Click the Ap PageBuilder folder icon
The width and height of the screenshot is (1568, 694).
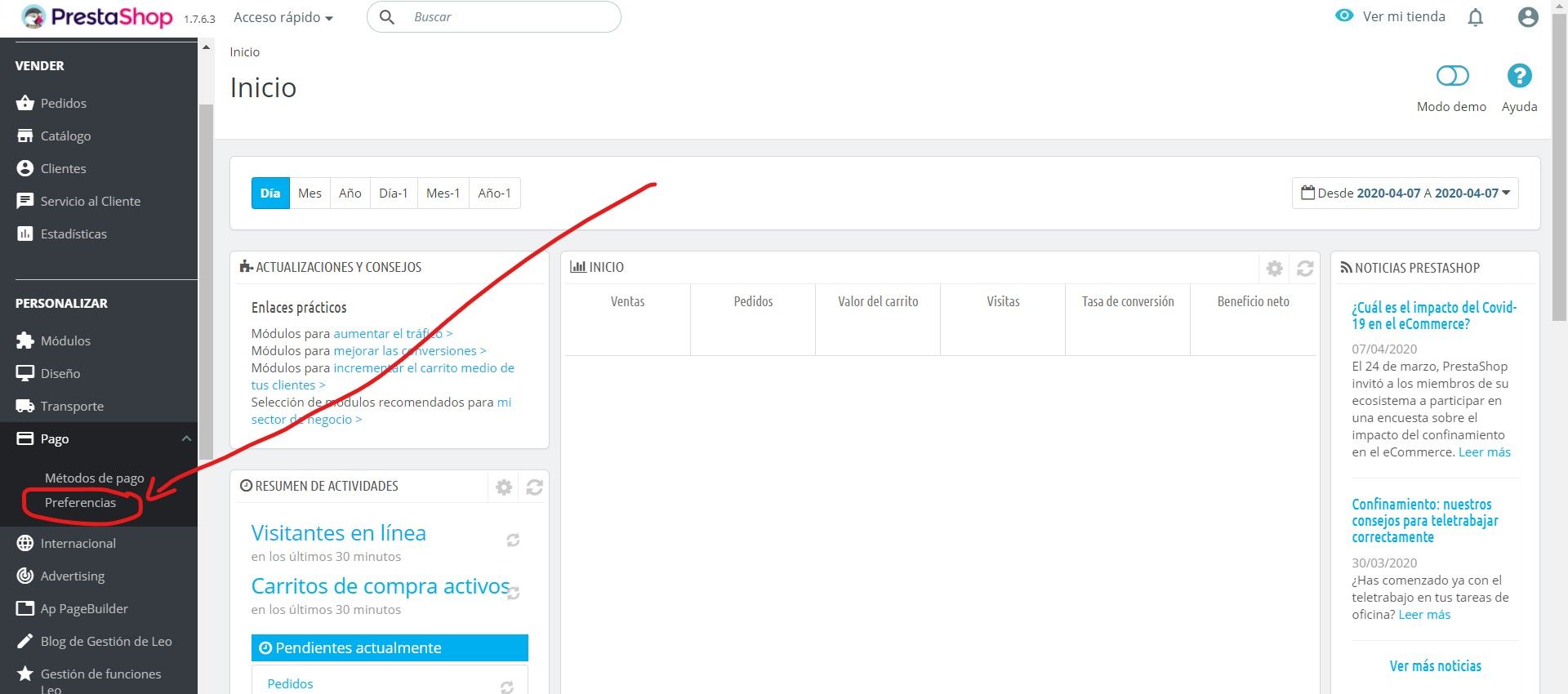tap(25, 608)
